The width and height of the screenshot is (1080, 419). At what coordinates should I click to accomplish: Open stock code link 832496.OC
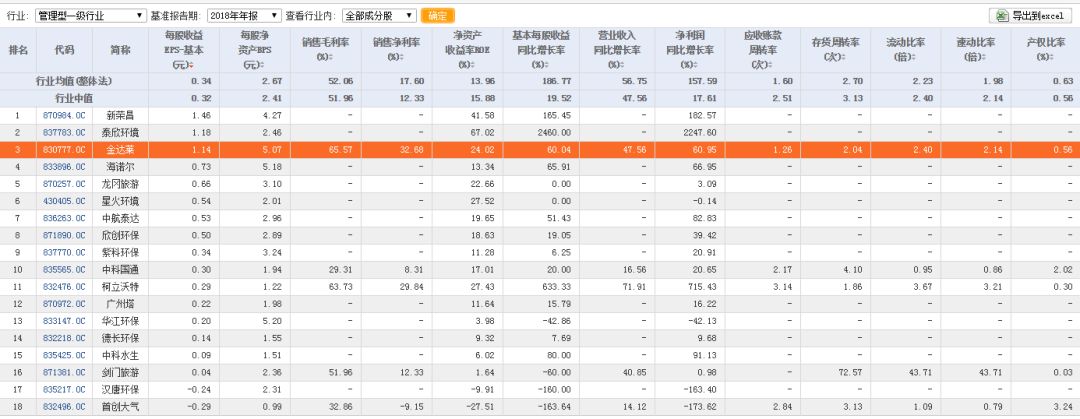point(64,407)
